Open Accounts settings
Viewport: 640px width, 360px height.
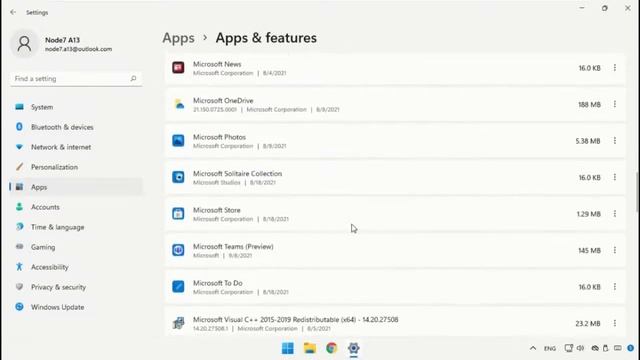click(x=76, y=207)
